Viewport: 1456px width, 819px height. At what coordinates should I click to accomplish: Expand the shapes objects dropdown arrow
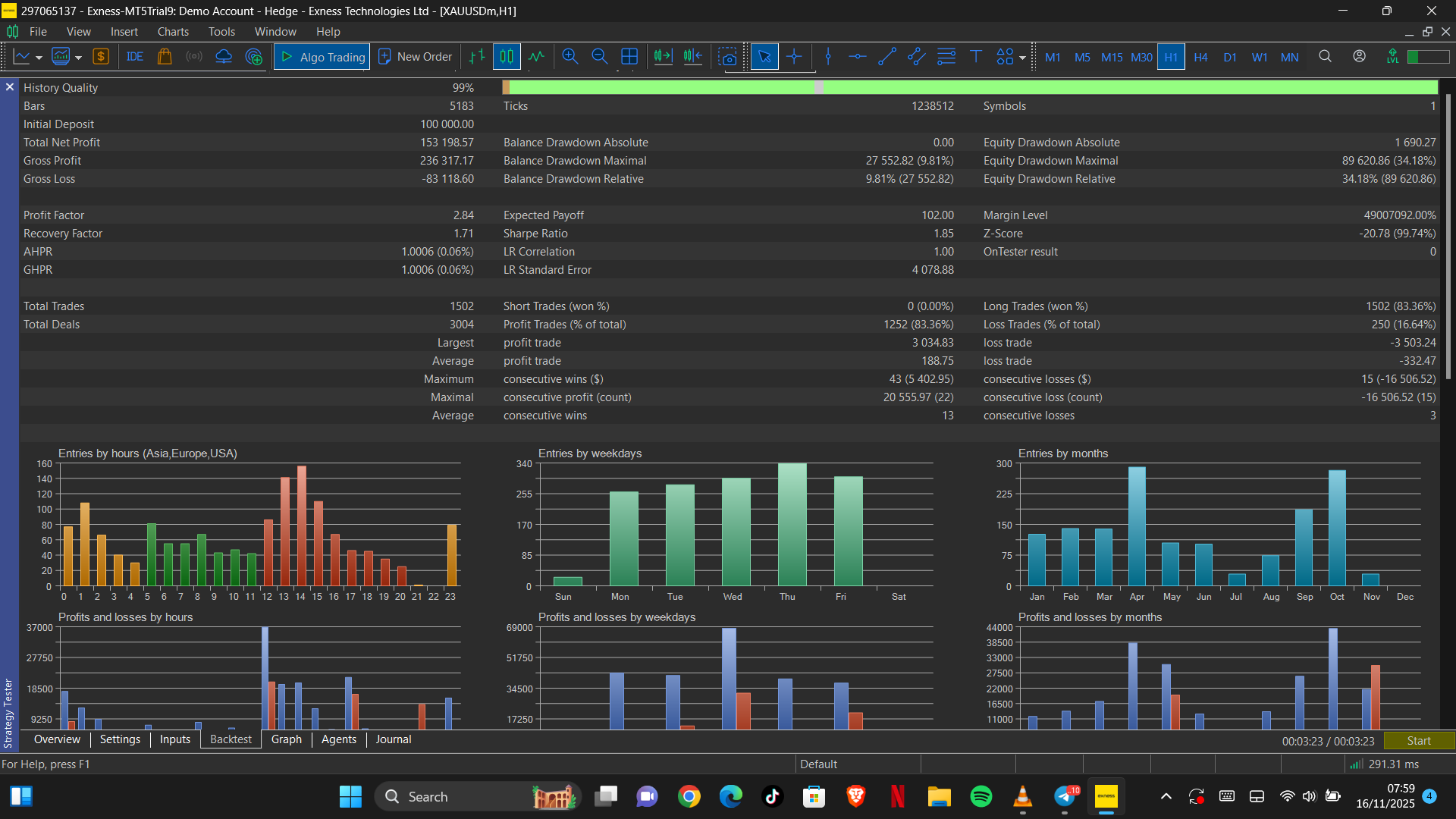coord(1022,58)
